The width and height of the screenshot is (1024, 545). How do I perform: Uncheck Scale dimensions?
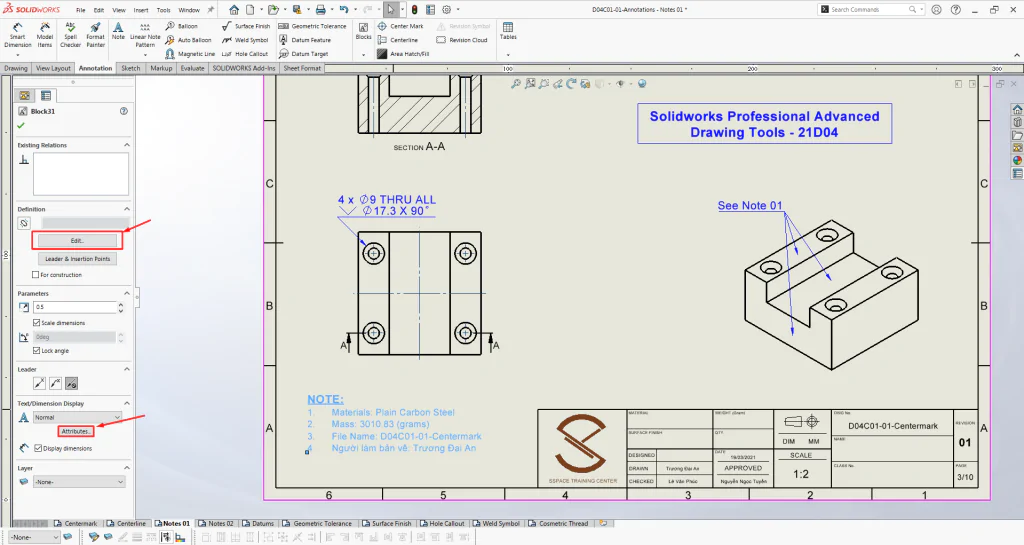tap(37, 322)
